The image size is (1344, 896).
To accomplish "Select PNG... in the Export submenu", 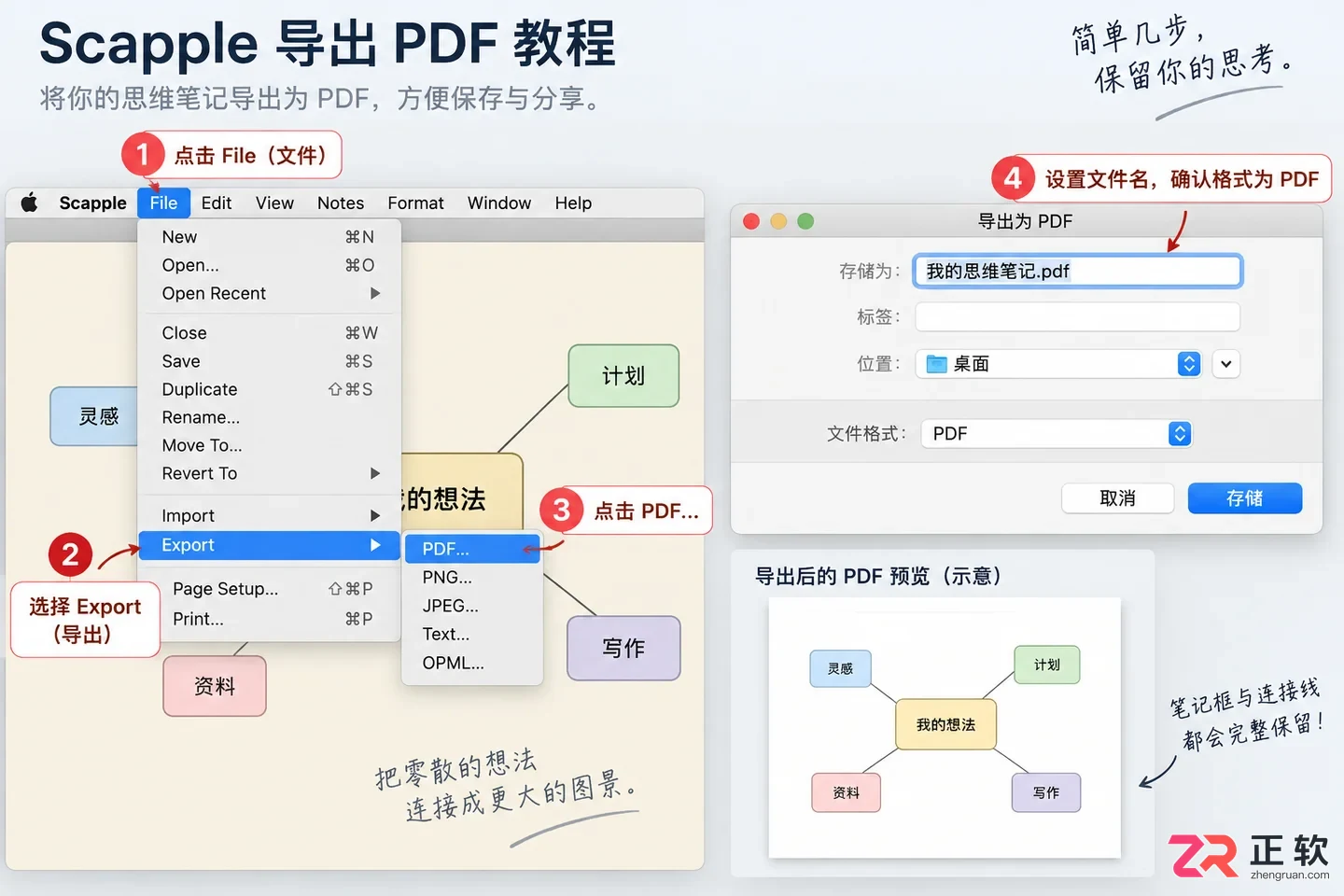I will pyautogui.click(x=472, y=578).
